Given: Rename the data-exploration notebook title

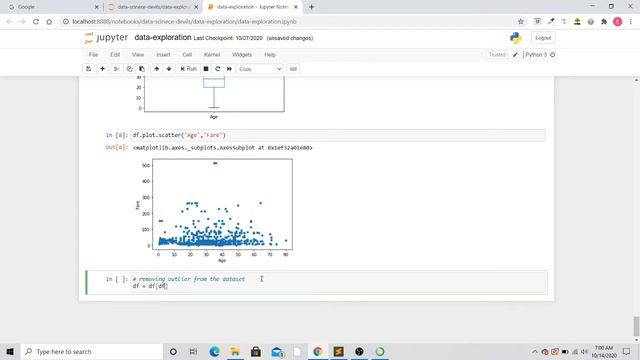Looking at the screenshot, I should click(x=163, y=38).
